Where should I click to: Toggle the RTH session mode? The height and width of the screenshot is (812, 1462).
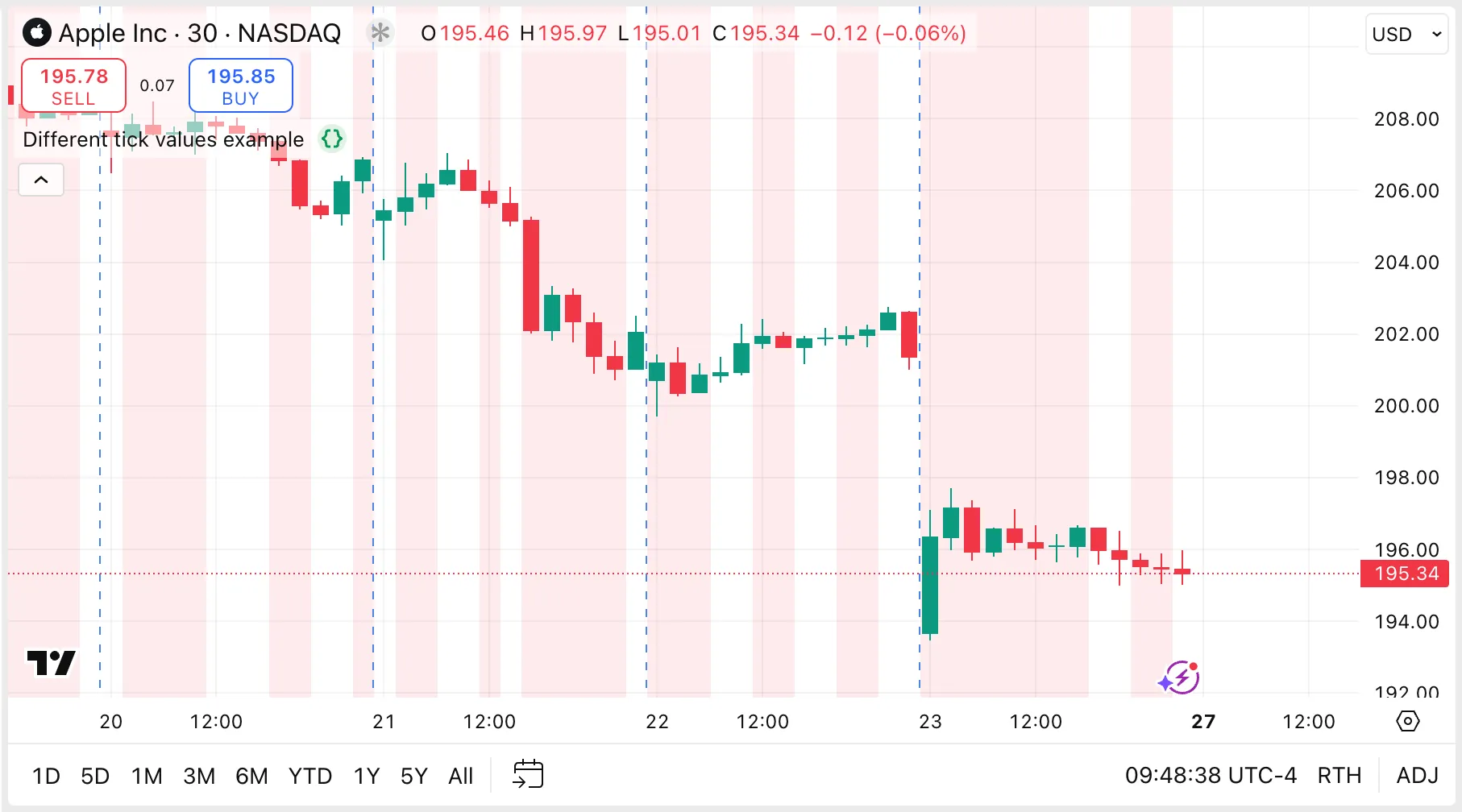tap(1339, 776)
